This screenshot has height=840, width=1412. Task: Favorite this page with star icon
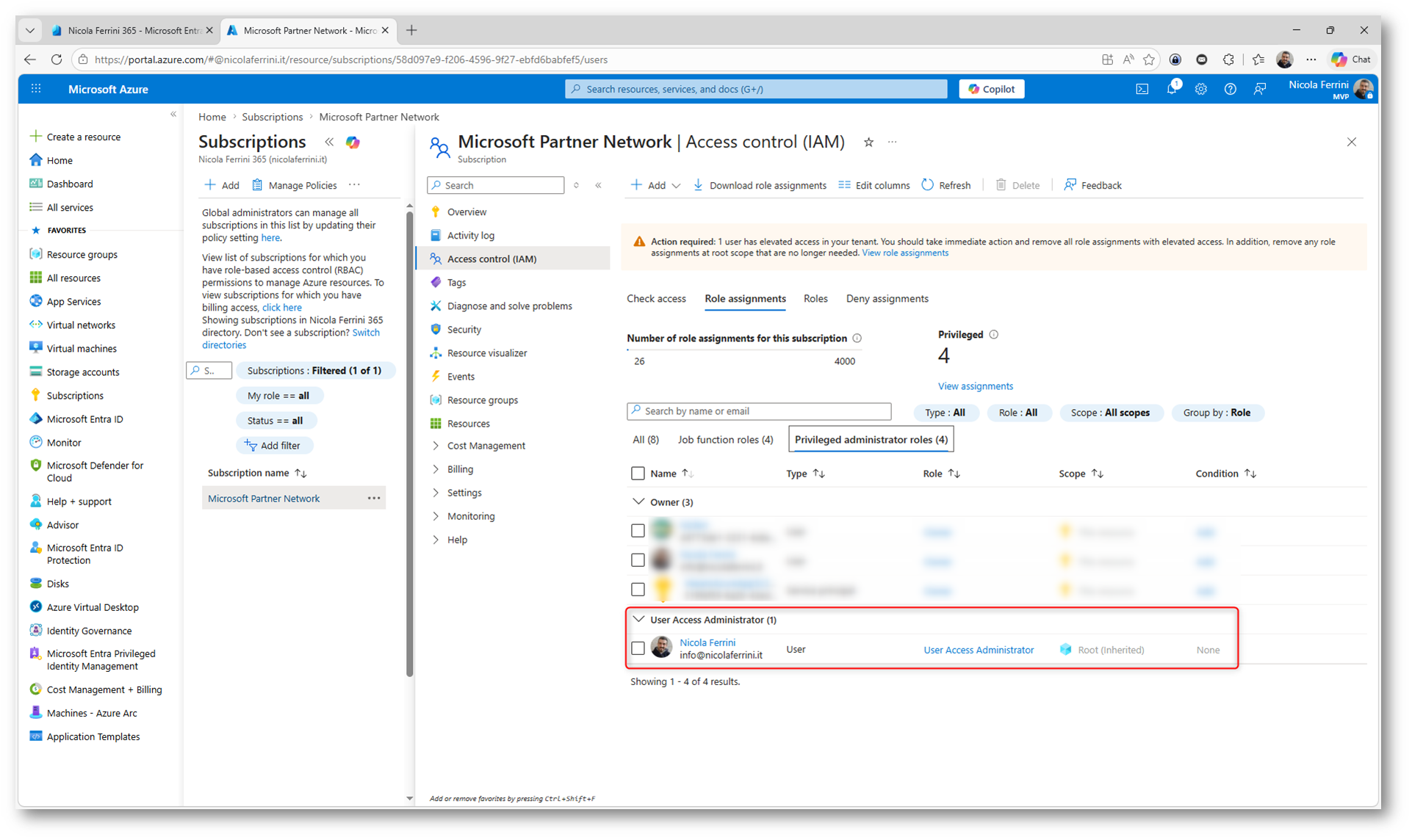pos(868,142)
